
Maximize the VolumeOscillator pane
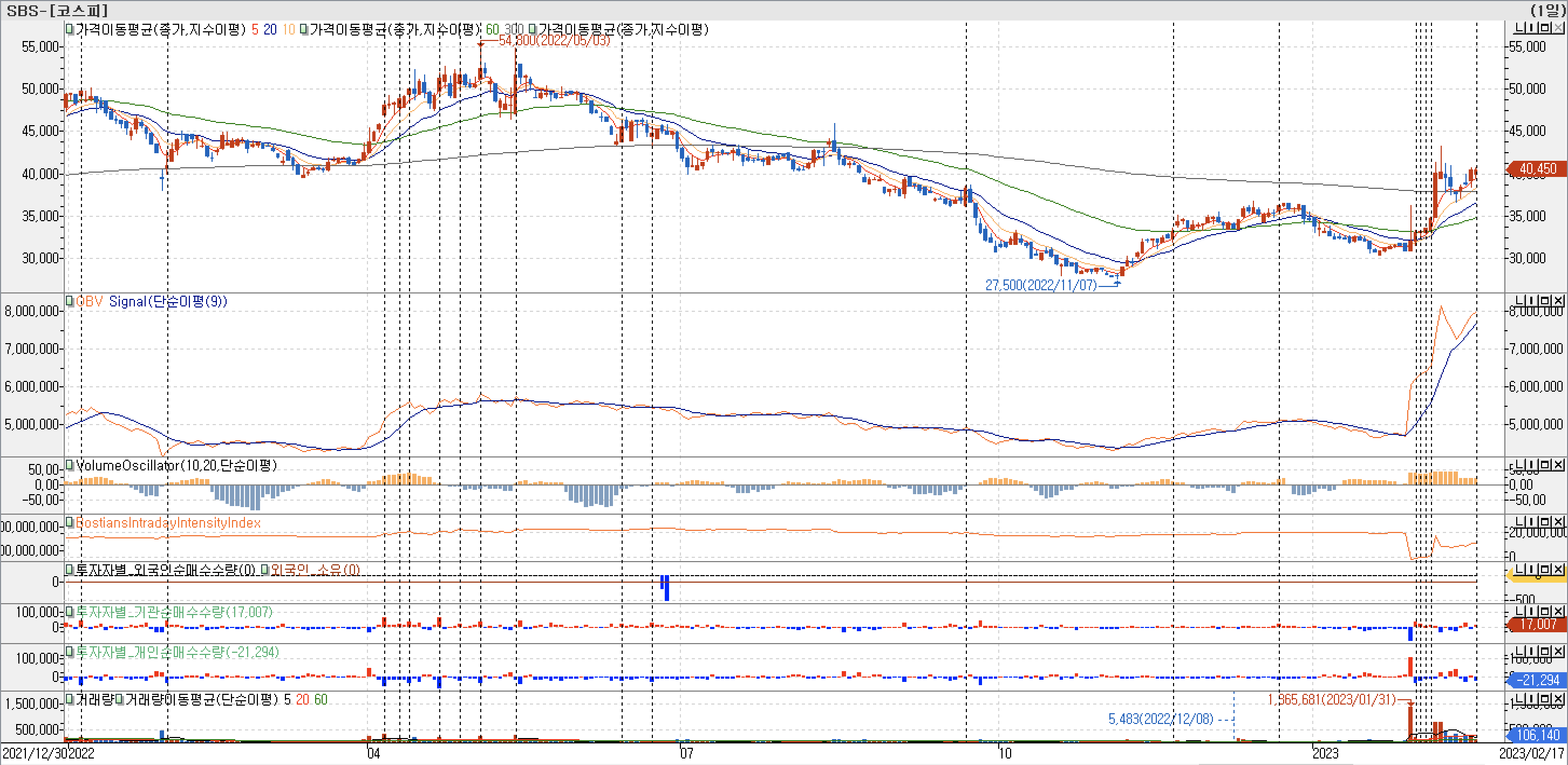1545,465
